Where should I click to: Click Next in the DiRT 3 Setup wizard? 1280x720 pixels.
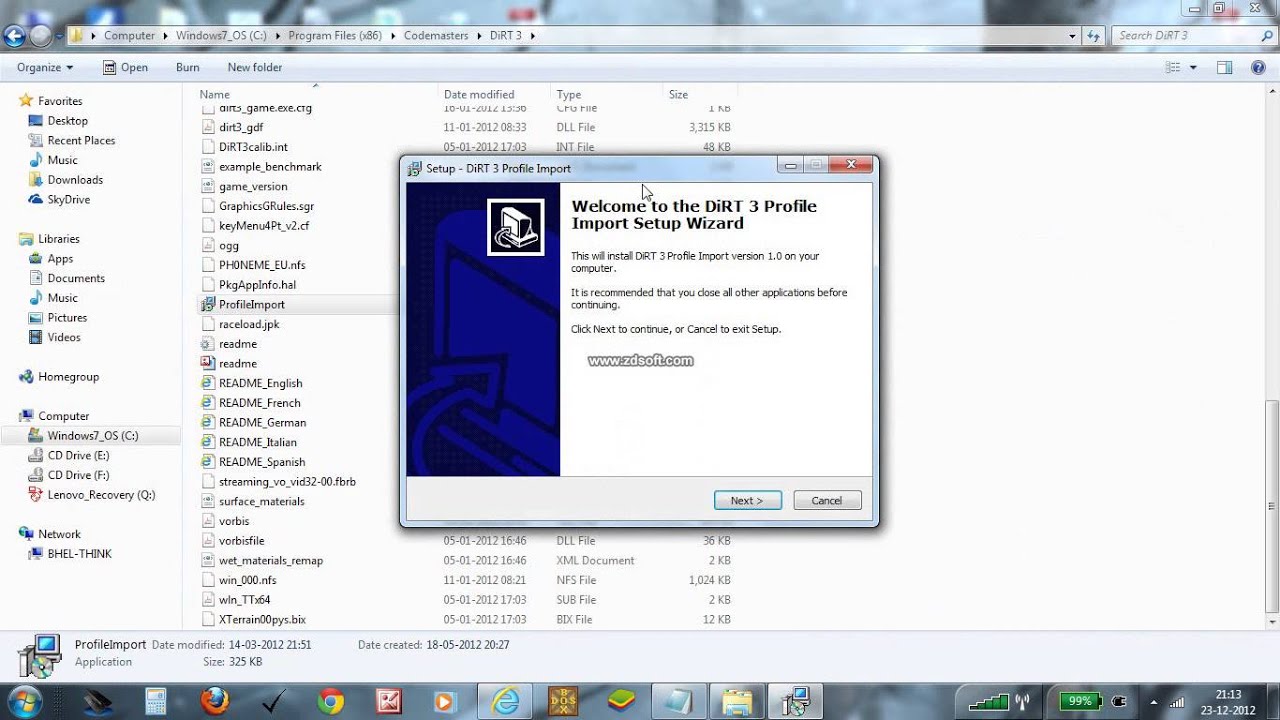tap(747, 500)
